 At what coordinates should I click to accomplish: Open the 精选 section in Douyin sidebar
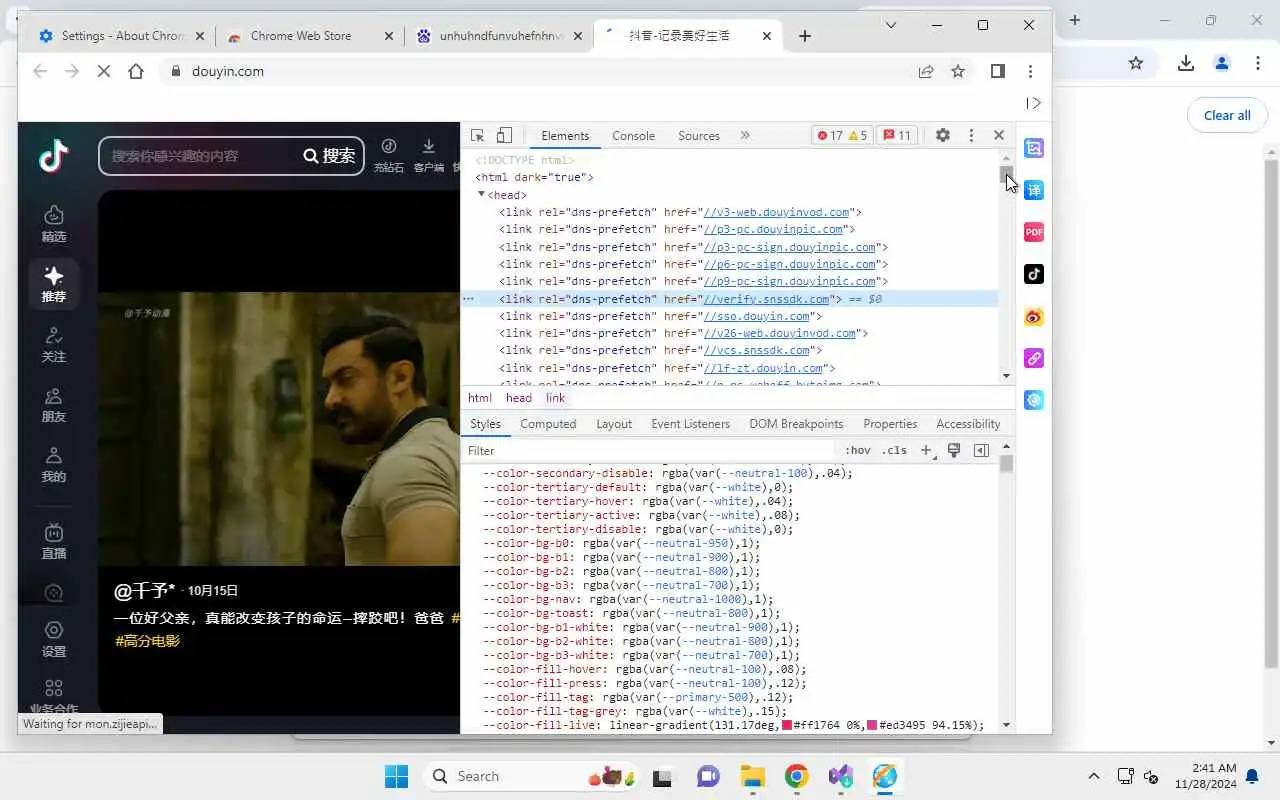point(54,224)
